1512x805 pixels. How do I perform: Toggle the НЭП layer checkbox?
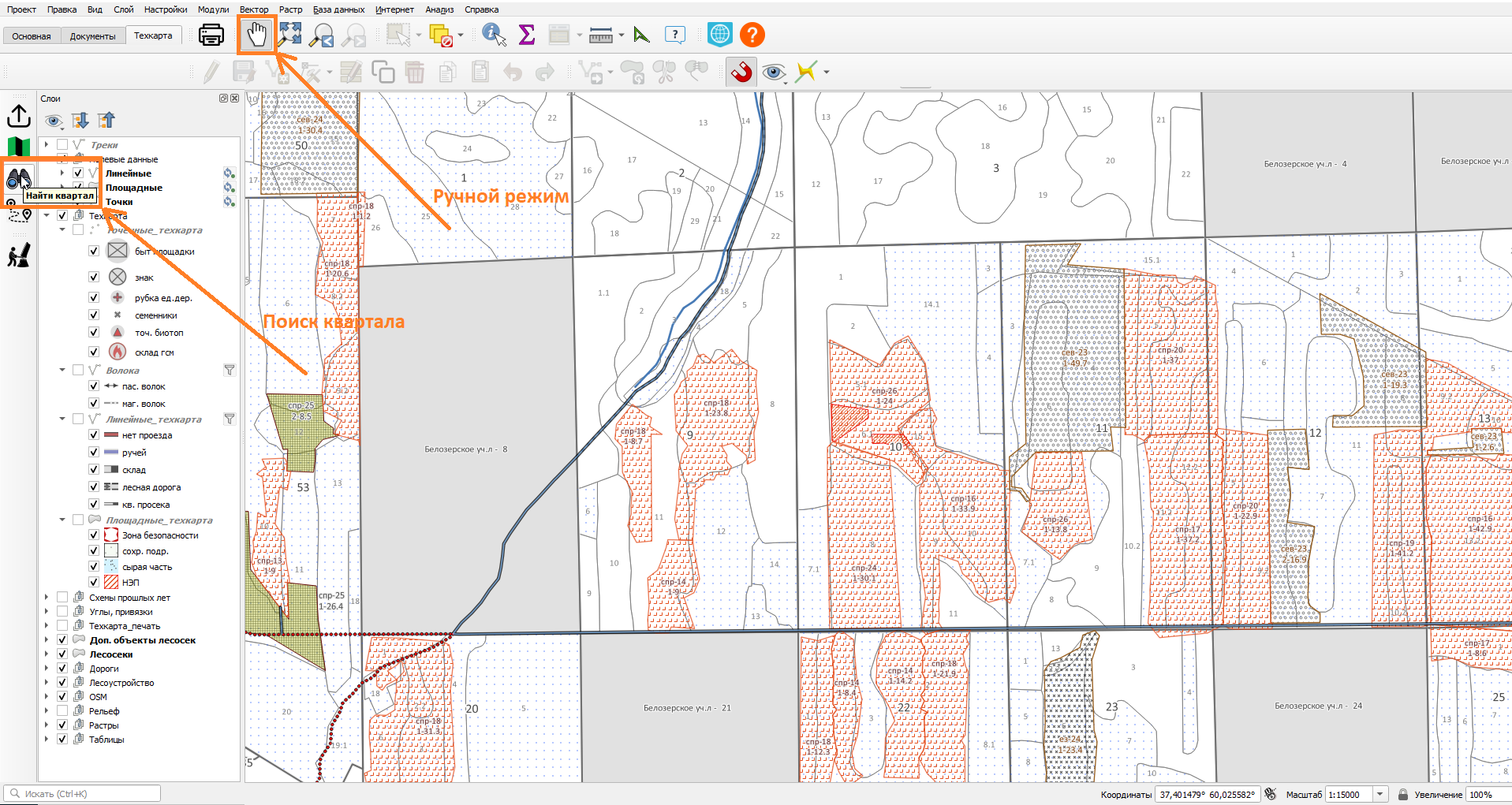94,583
